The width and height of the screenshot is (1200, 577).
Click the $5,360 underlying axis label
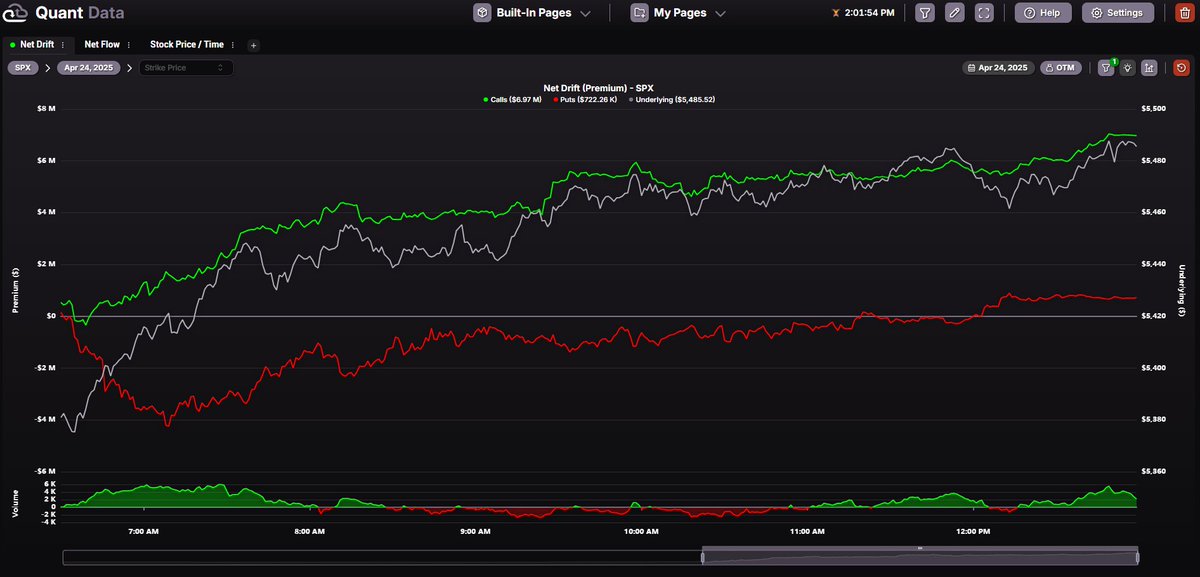(x=1155, y=471)
